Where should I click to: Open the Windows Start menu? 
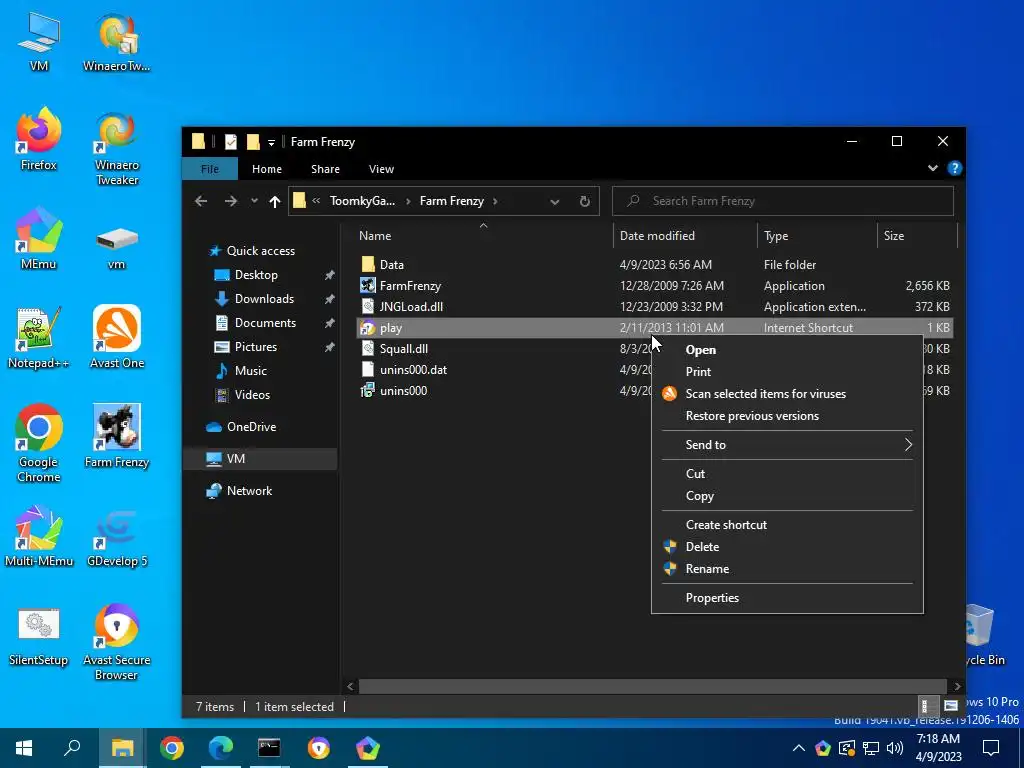click(24, 748)
